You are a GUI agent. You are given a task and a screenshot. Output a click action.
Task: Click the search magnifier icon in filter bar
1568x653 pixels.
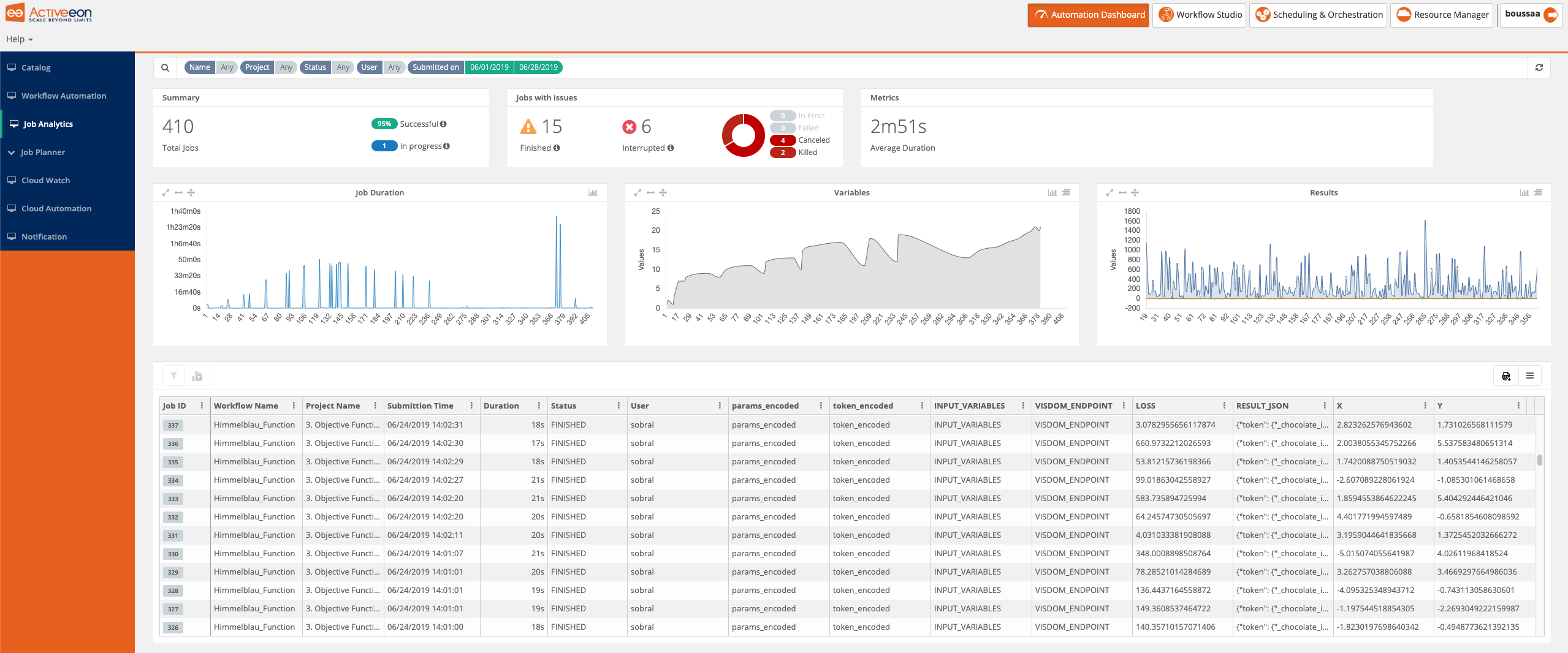(165, 67)
